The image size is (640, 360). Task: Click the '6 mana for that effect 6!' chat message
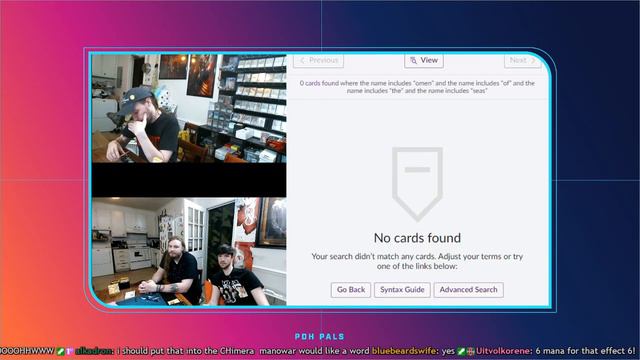point(585,351)
